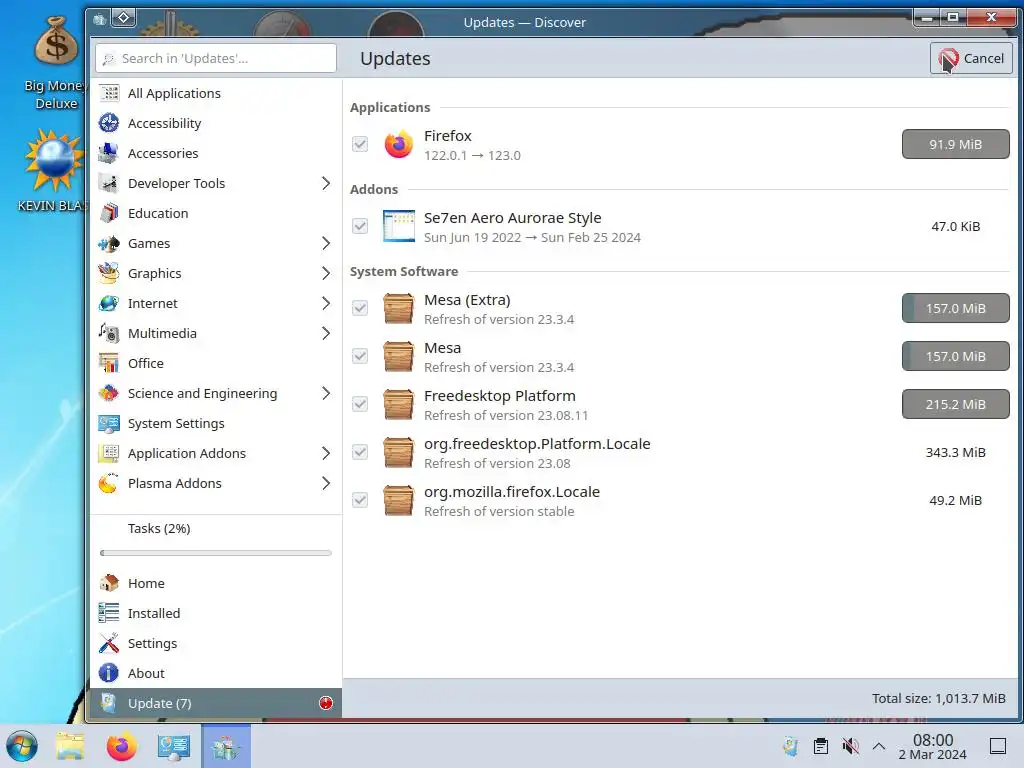Image resolution: width=1024 pixels, height=768 pixels.
Task: Click the All Applications sidebar icon
Action: (x=109, y=93)
